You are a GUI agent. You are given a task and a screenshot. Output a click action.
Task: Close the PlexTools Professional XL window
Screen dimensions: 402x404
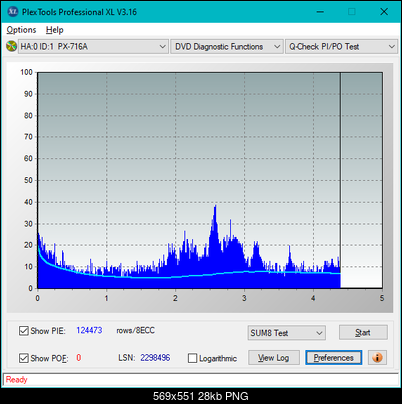pos(384,12)
